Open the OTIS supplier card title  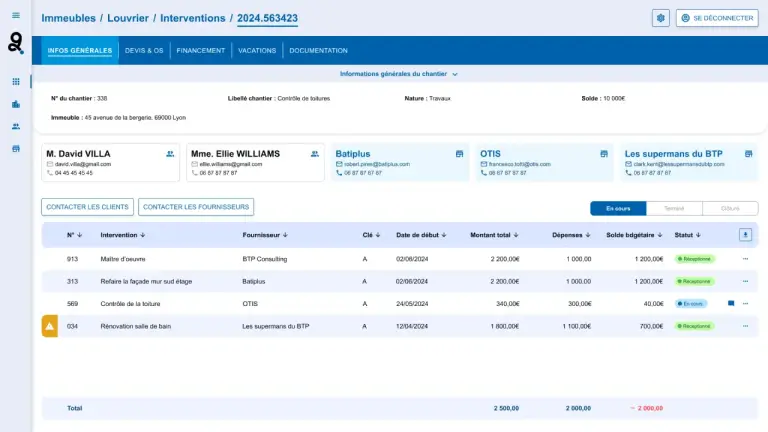click(x=490, y=154)
